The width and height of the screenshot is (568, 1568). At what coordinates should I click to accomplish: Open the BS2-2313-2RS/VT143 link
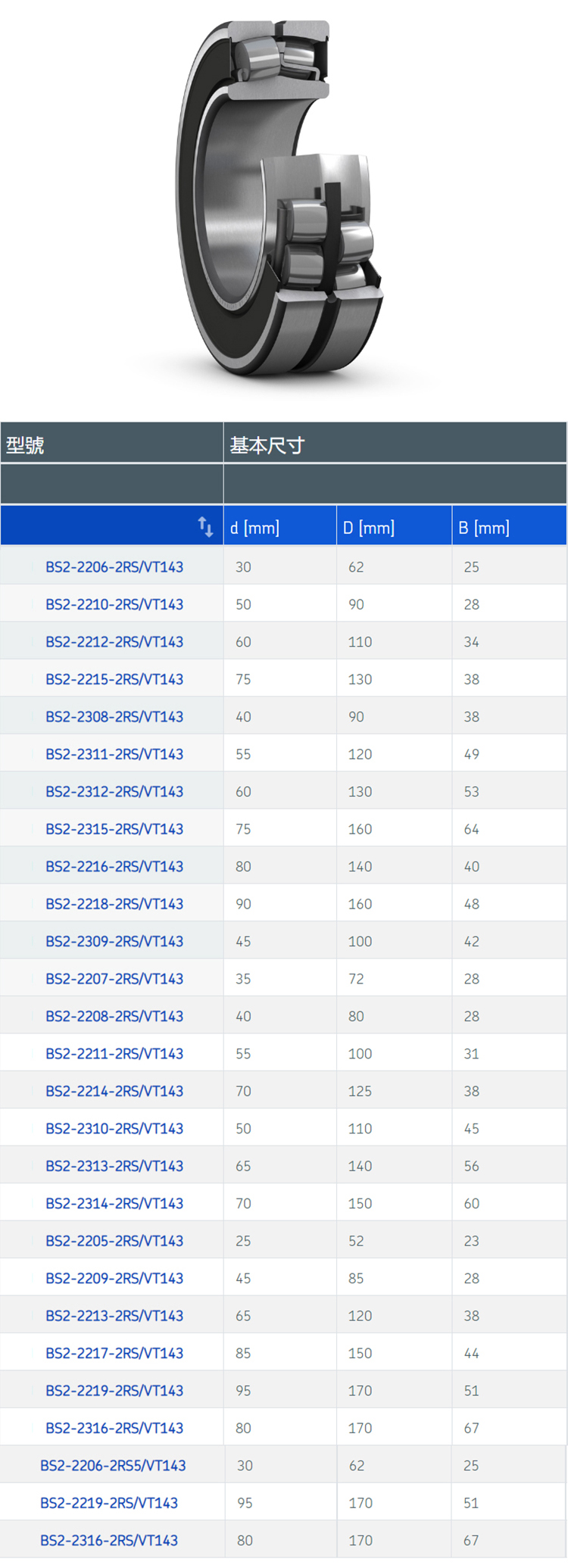(114, 1167)
